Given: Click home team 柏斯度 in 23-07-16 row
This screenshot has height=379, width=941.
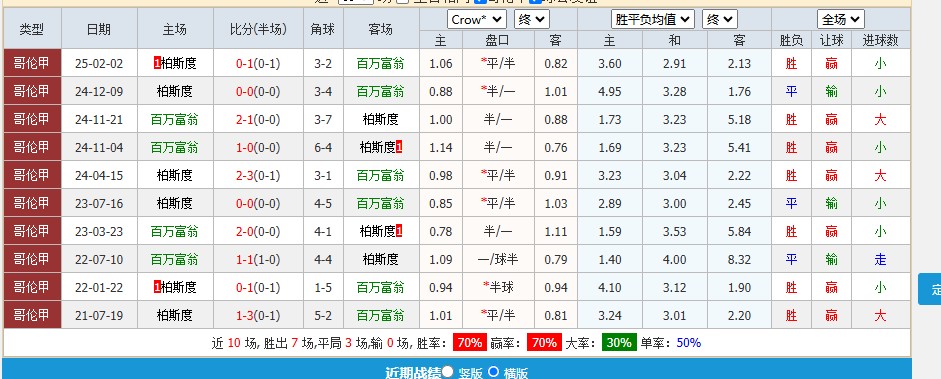Looking at the screenshot, I should tap(175, 204).
